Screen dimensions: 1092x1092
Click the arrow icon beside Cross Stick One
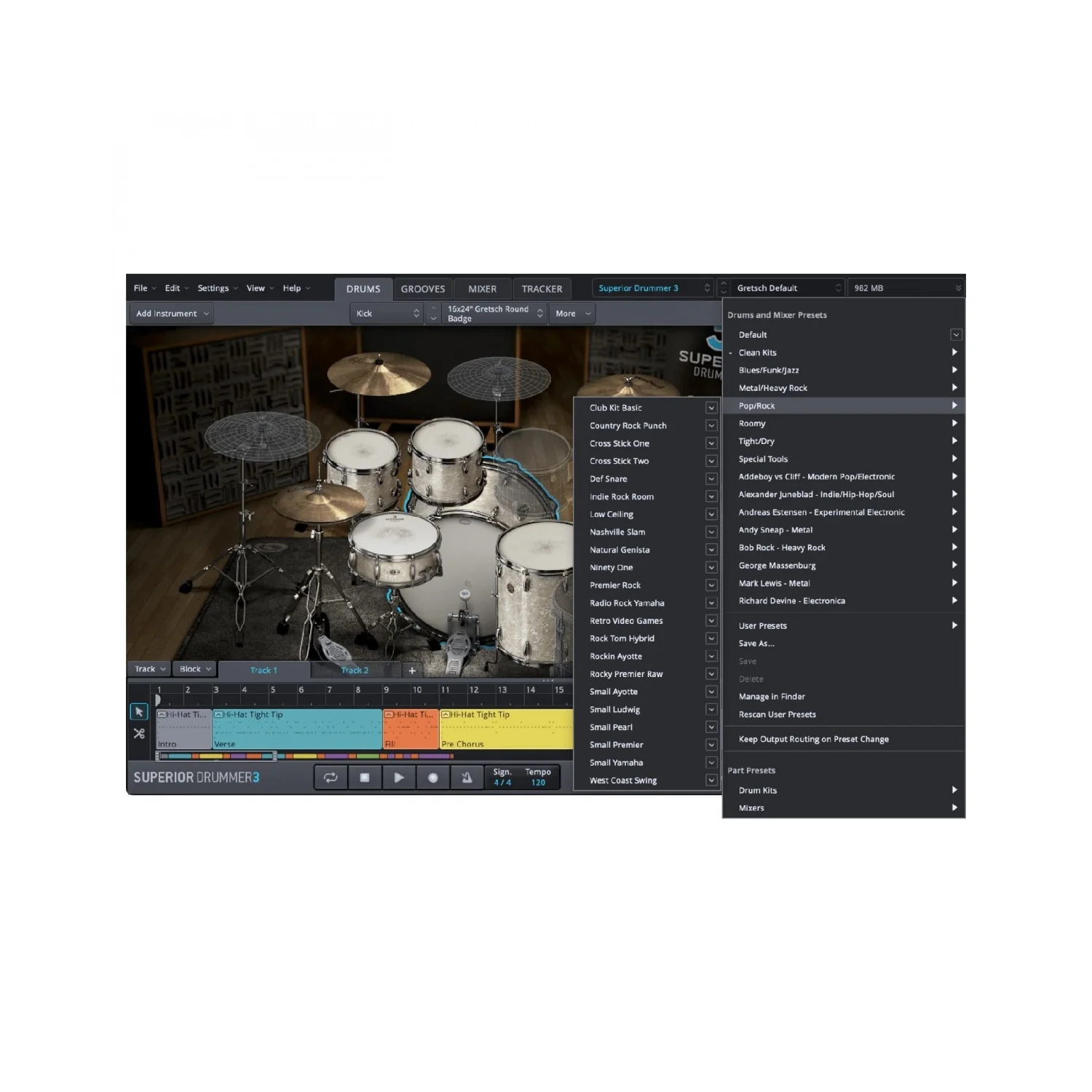[711, 443]
